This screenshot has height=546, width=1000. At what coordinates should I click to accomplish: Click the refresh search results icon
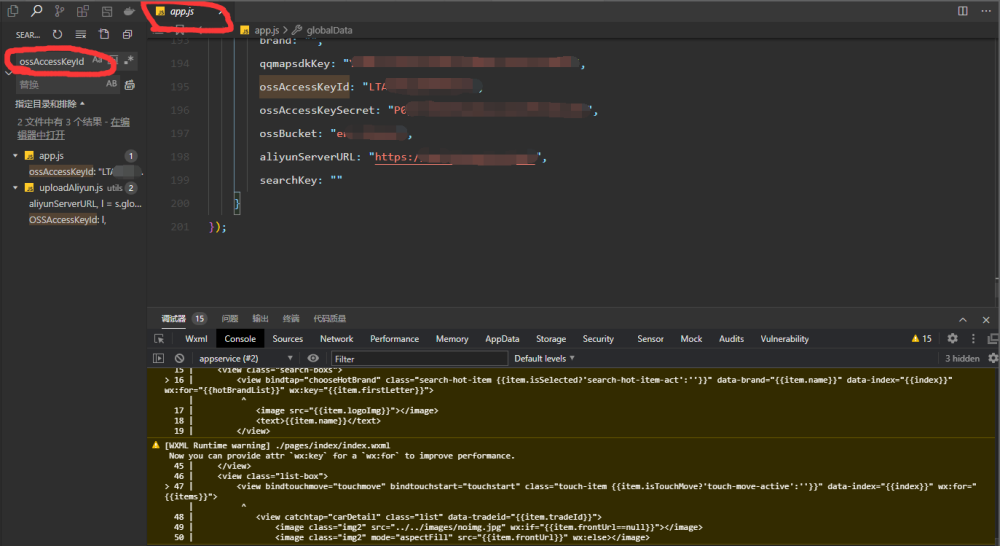pos(57,34)
